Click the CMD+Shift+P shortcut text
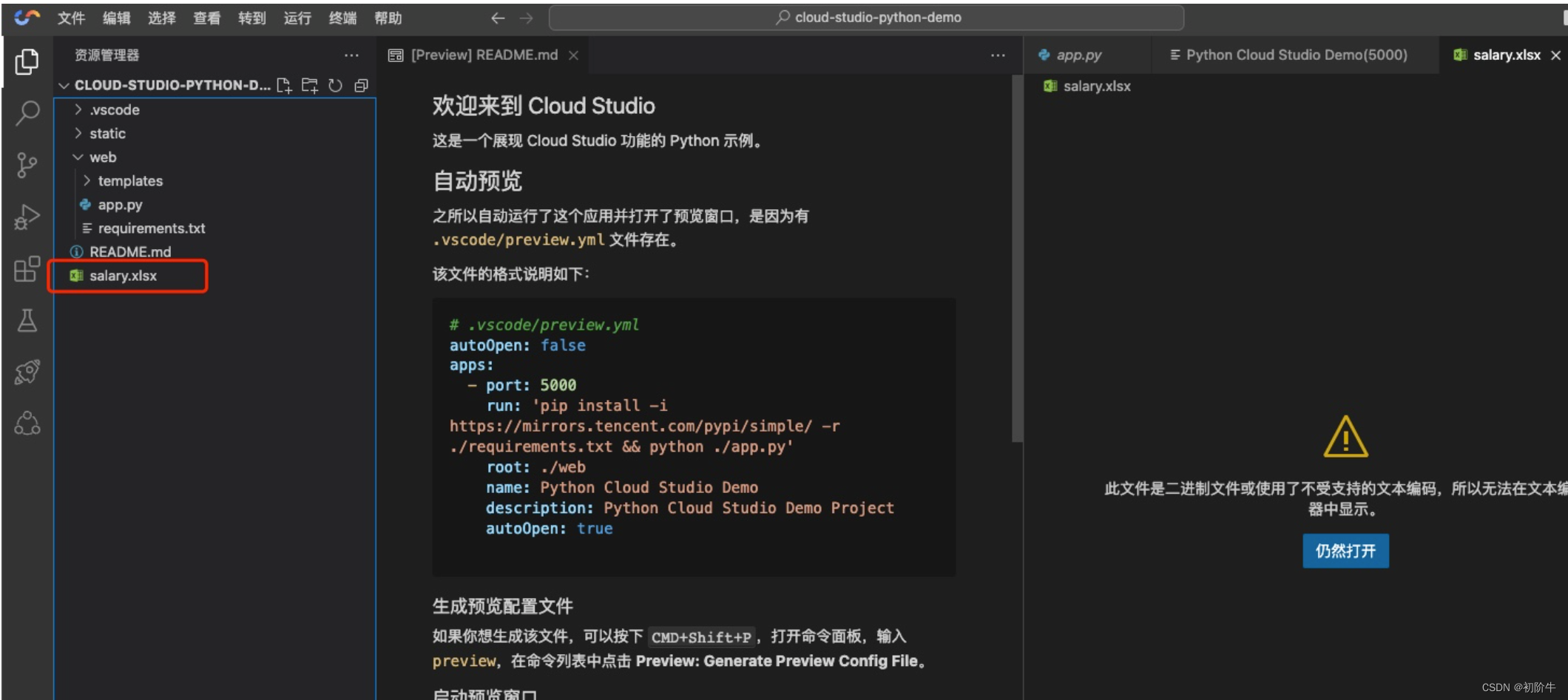 pyautogui.click(x=701, y=637)
